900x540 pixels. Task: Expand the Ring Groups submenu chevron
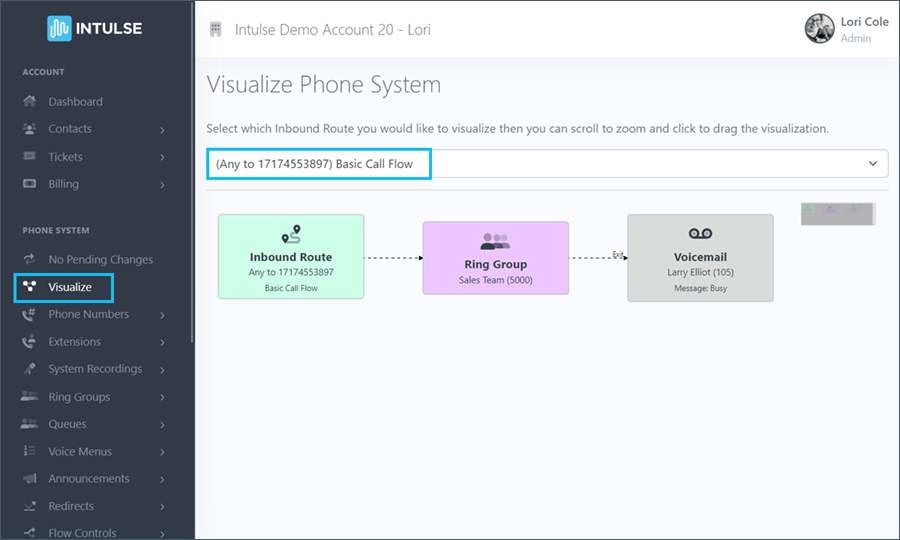pos(162,397)
